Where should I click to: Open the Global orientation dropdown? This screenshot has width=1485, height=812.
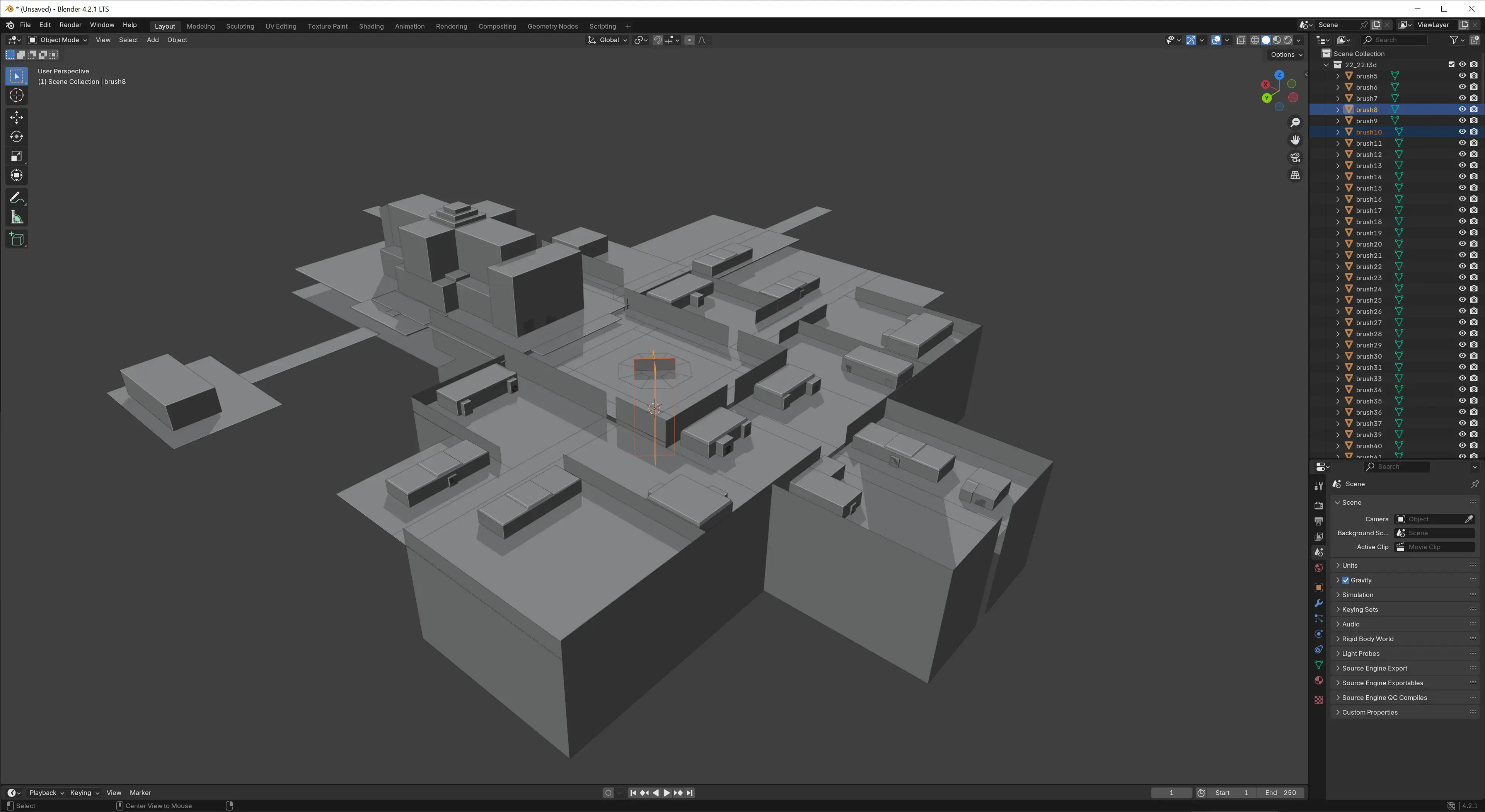(x=608, y=40)
